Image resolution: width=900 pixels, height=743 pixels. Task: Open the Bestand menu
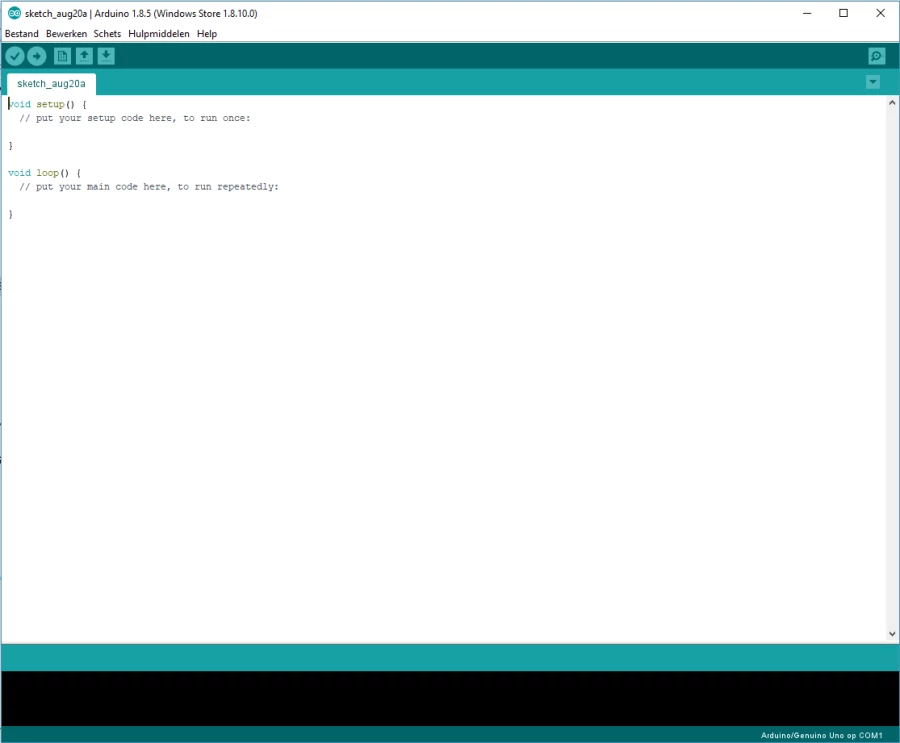coord(21,34)
